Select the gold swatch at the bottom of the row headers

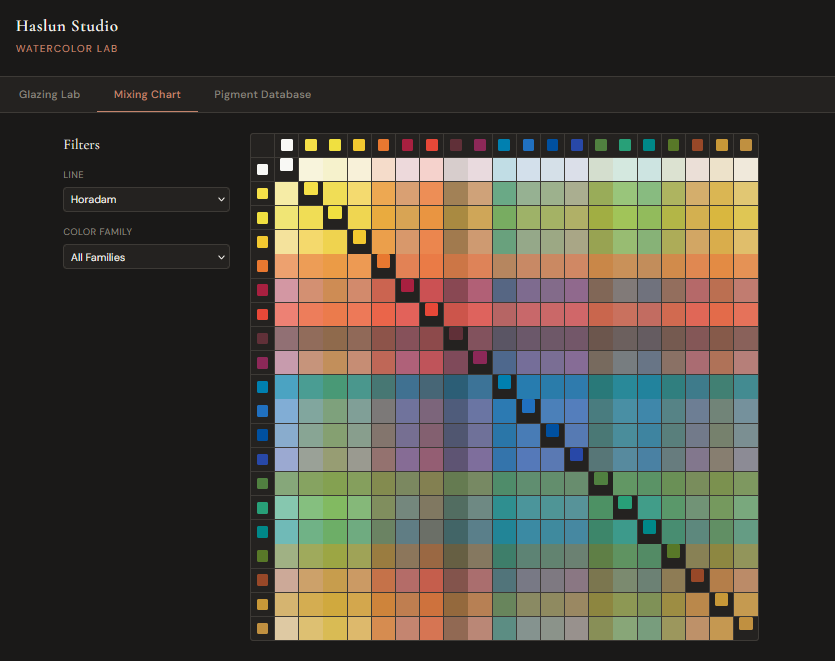pos(262,627)
